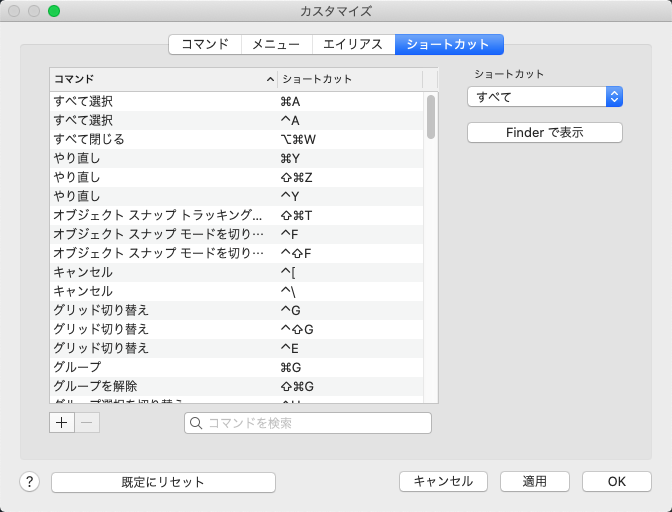Click the コマンドを検索 search field
The height and width of the screenshot is (512, 672).
click(x=308, y=423)
